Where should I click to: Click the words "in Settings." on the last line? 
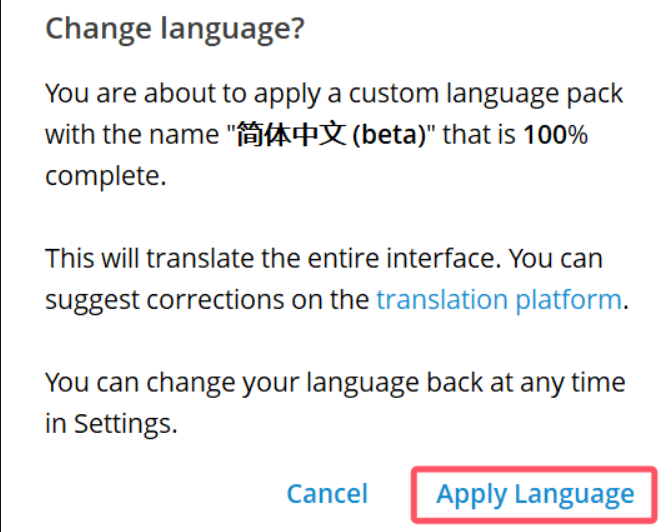111,423
